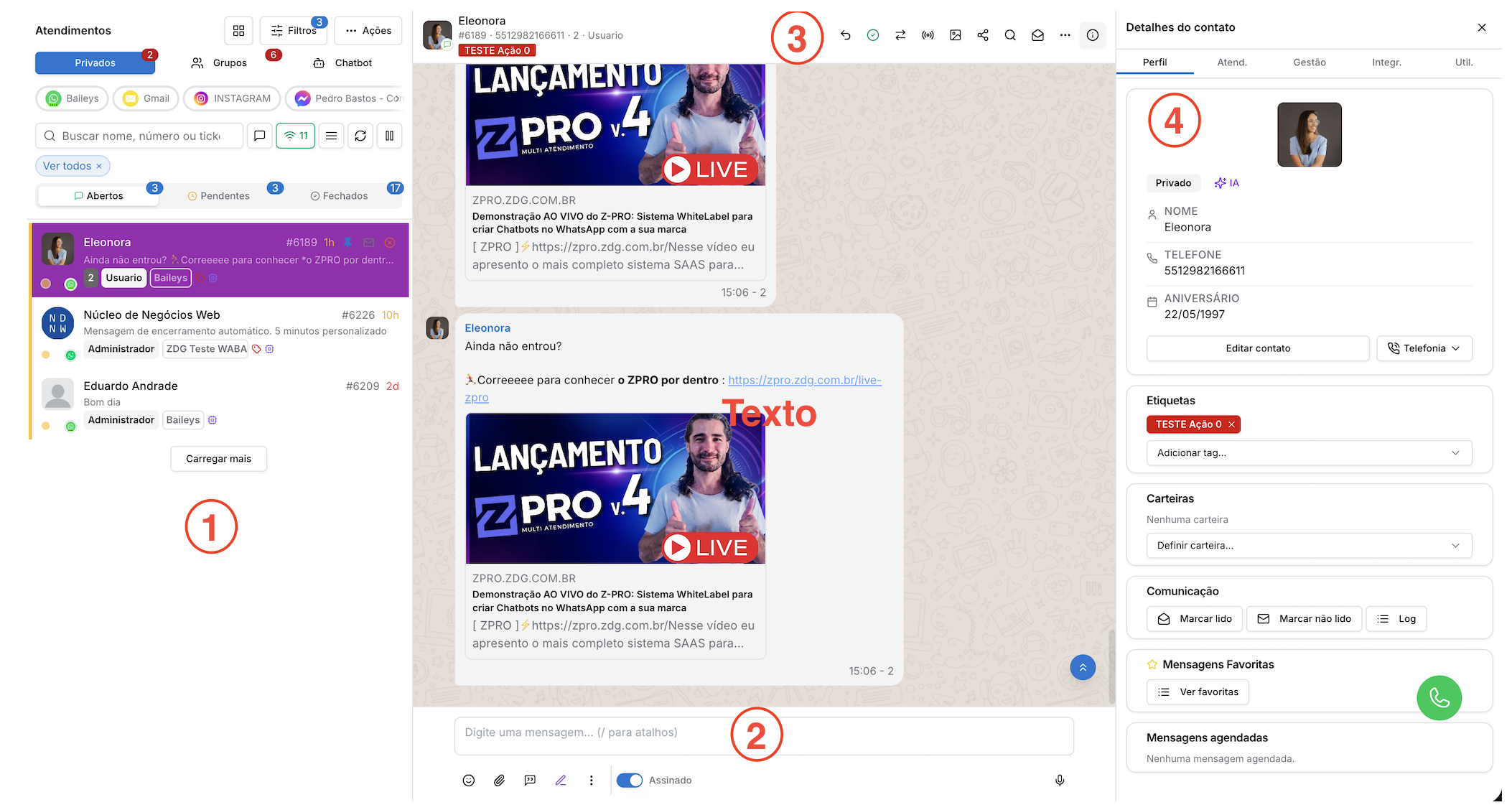The height and width of the screenshot is (810, 1512).
Task: Open the Adicionar tag dropdown
Action: [1309, 453]
